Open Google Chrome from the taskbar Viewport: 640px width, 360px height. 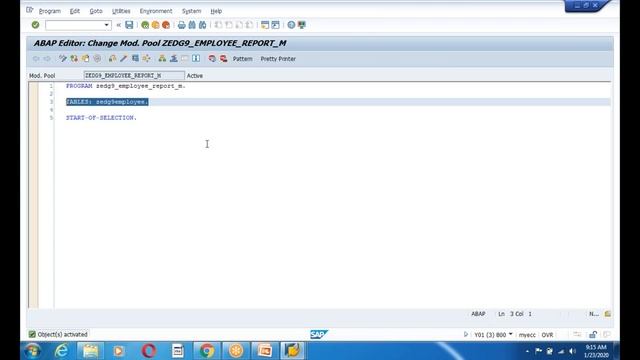pyautogui.click(x=207, y=351)
